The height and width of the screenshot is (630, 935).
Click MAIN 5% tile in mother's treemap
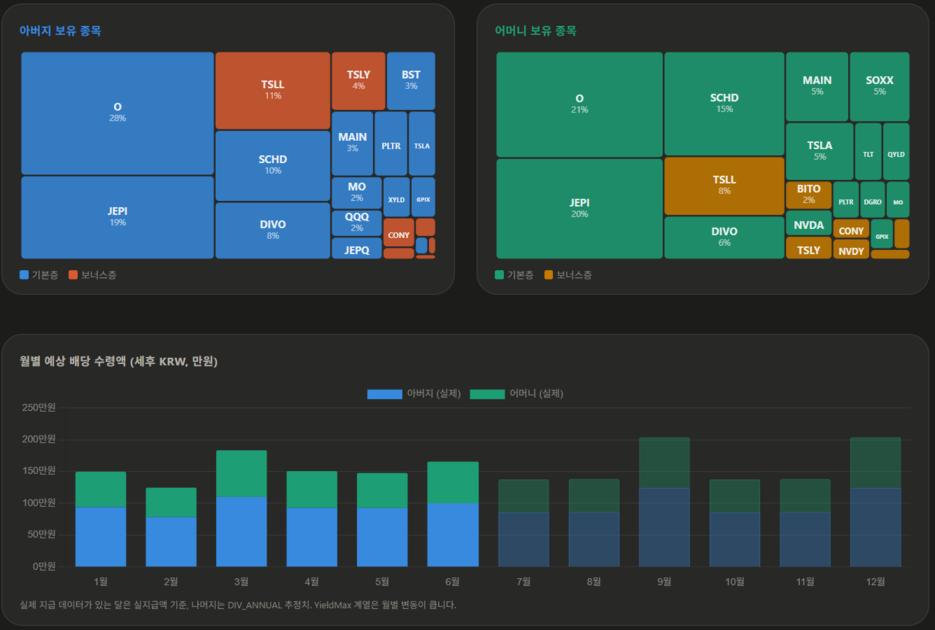[x=817, y=86]
